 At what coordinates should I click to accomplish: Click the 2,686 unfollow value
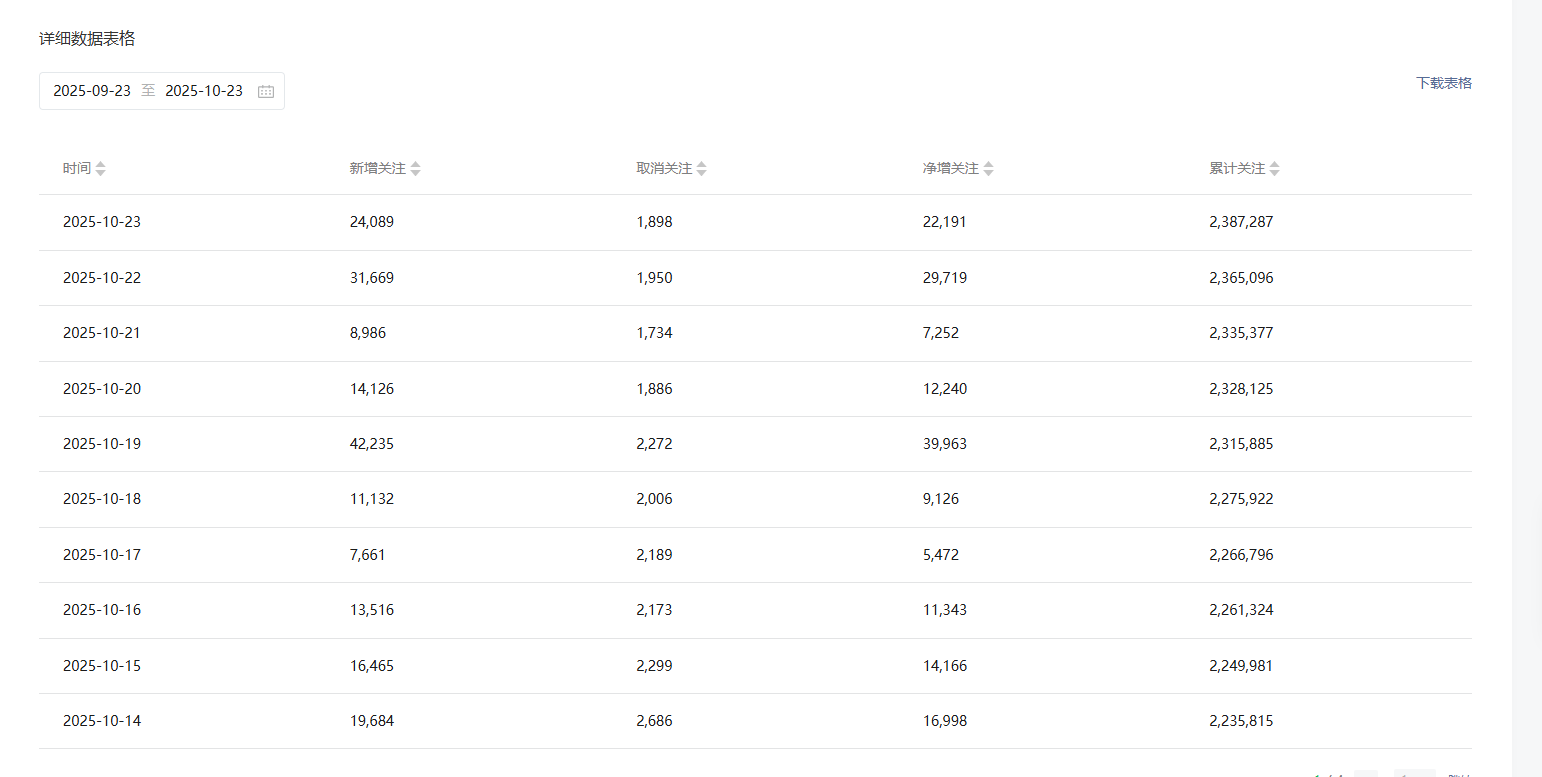point(654,721)
